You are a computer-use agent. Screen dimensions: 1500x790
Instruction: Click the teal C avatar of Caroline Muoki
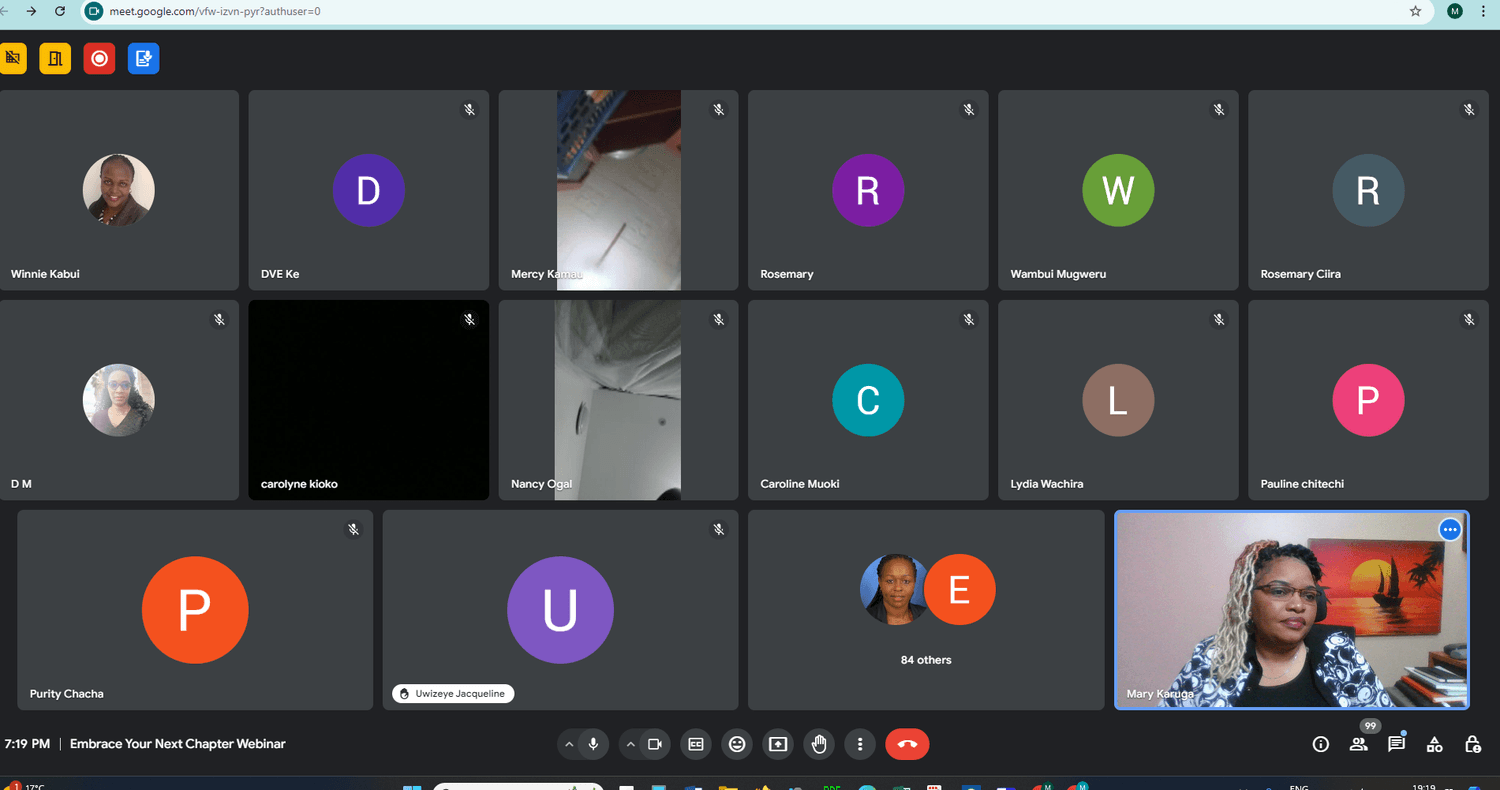click(868, 400)
